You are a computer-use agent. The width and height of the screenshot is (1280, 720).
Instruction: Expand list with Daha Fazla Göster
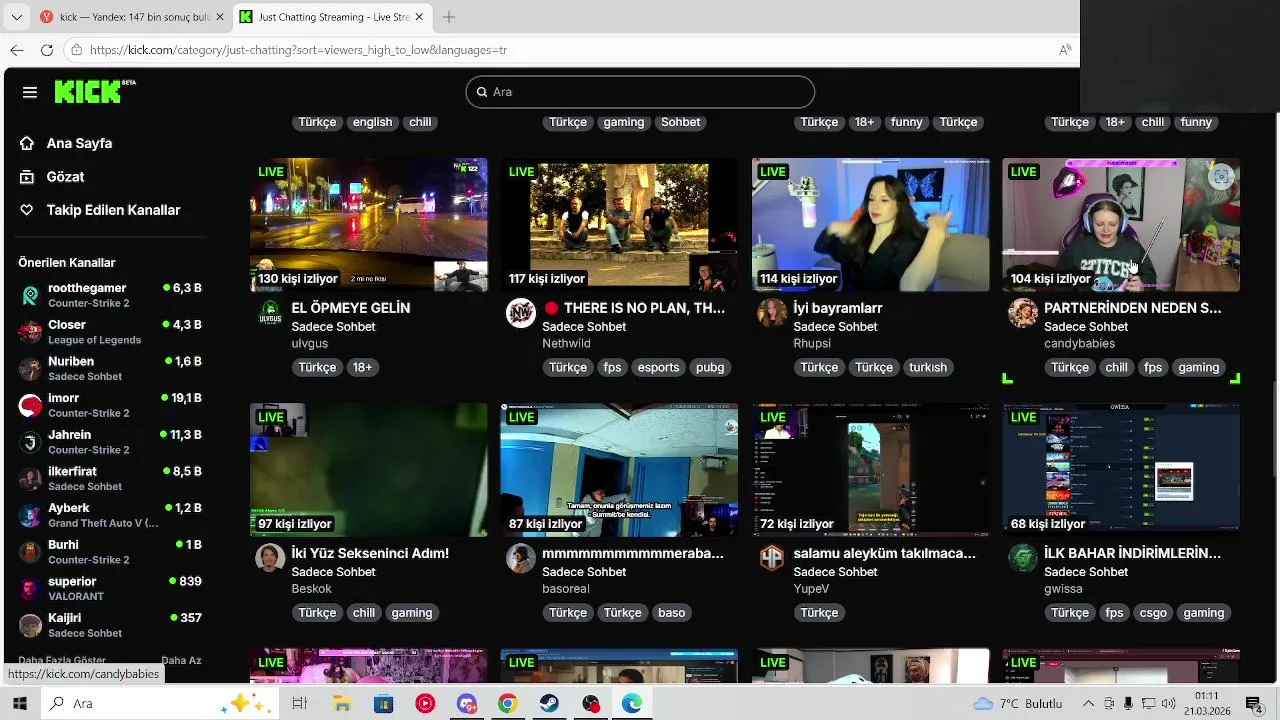pos(62,660)
